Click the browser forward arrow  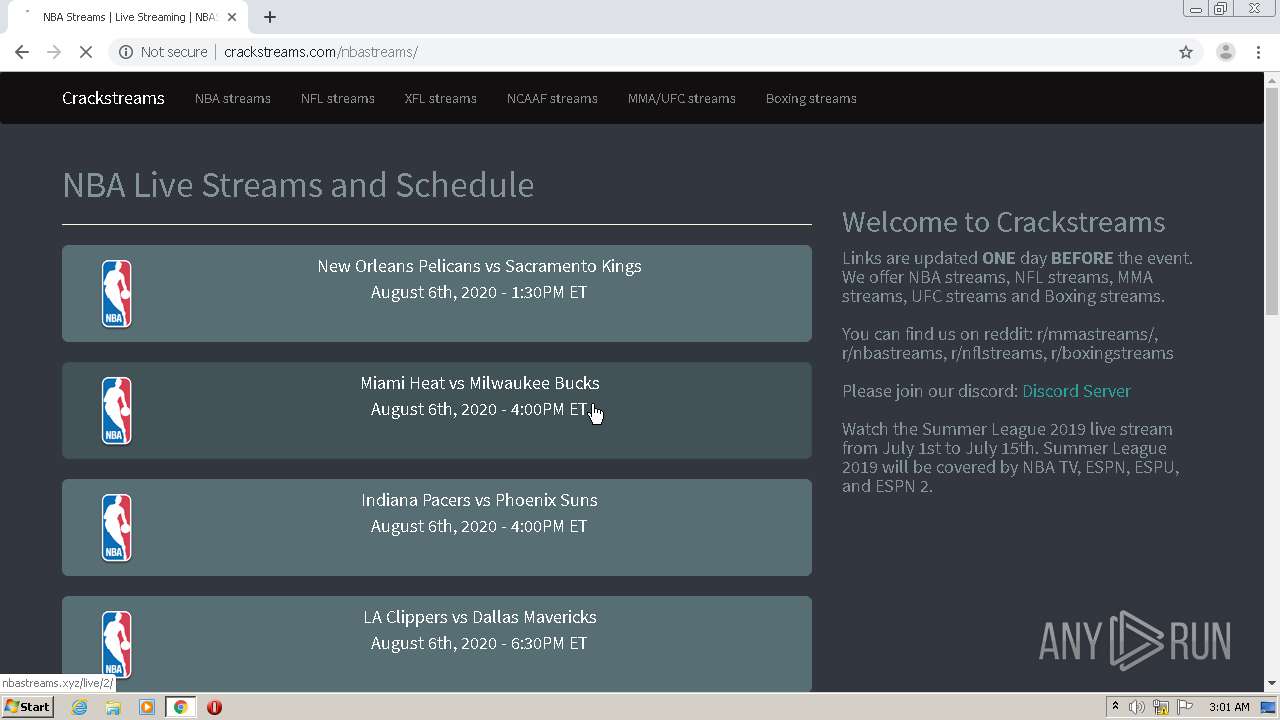pyautogui.click(x=54, y=52)
